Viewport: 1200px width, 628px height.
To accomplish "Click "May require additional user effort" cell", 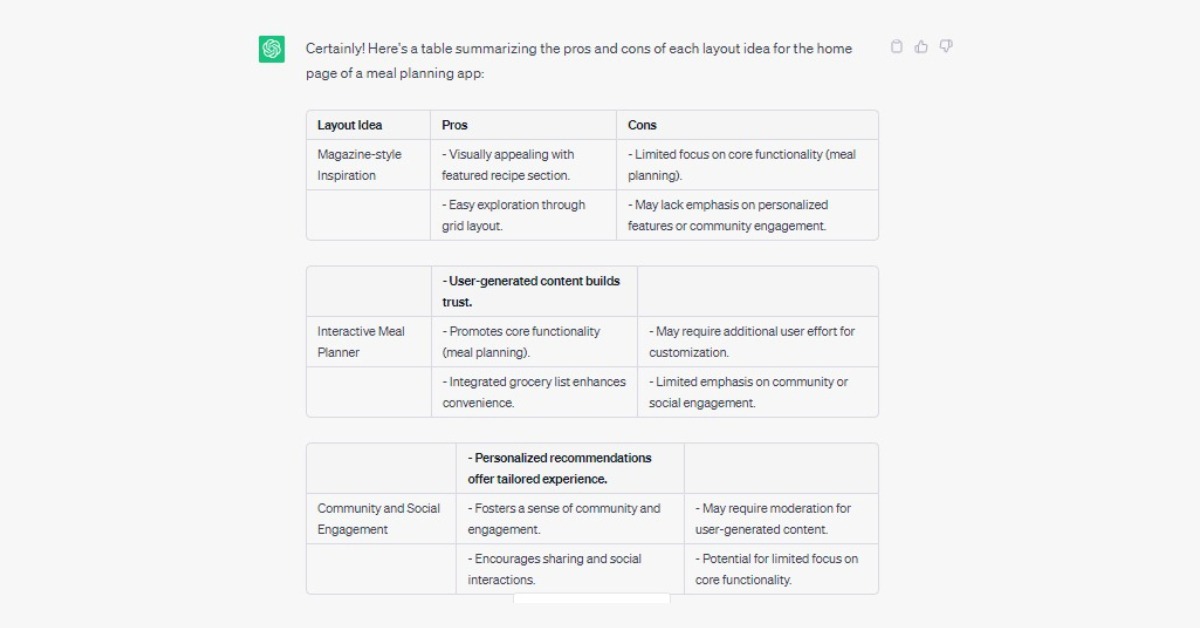I will (x=751, y=341).
